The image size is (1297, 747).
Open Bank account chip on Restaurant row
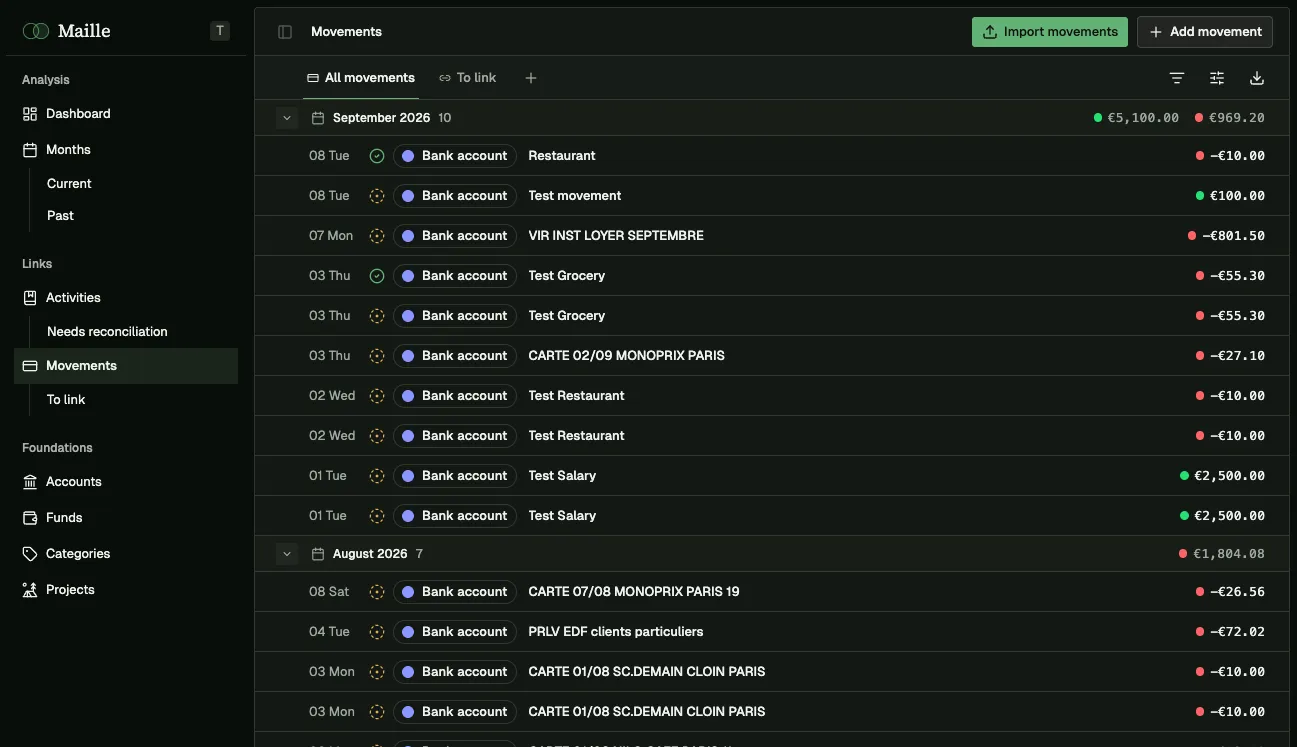click(455, 156)
